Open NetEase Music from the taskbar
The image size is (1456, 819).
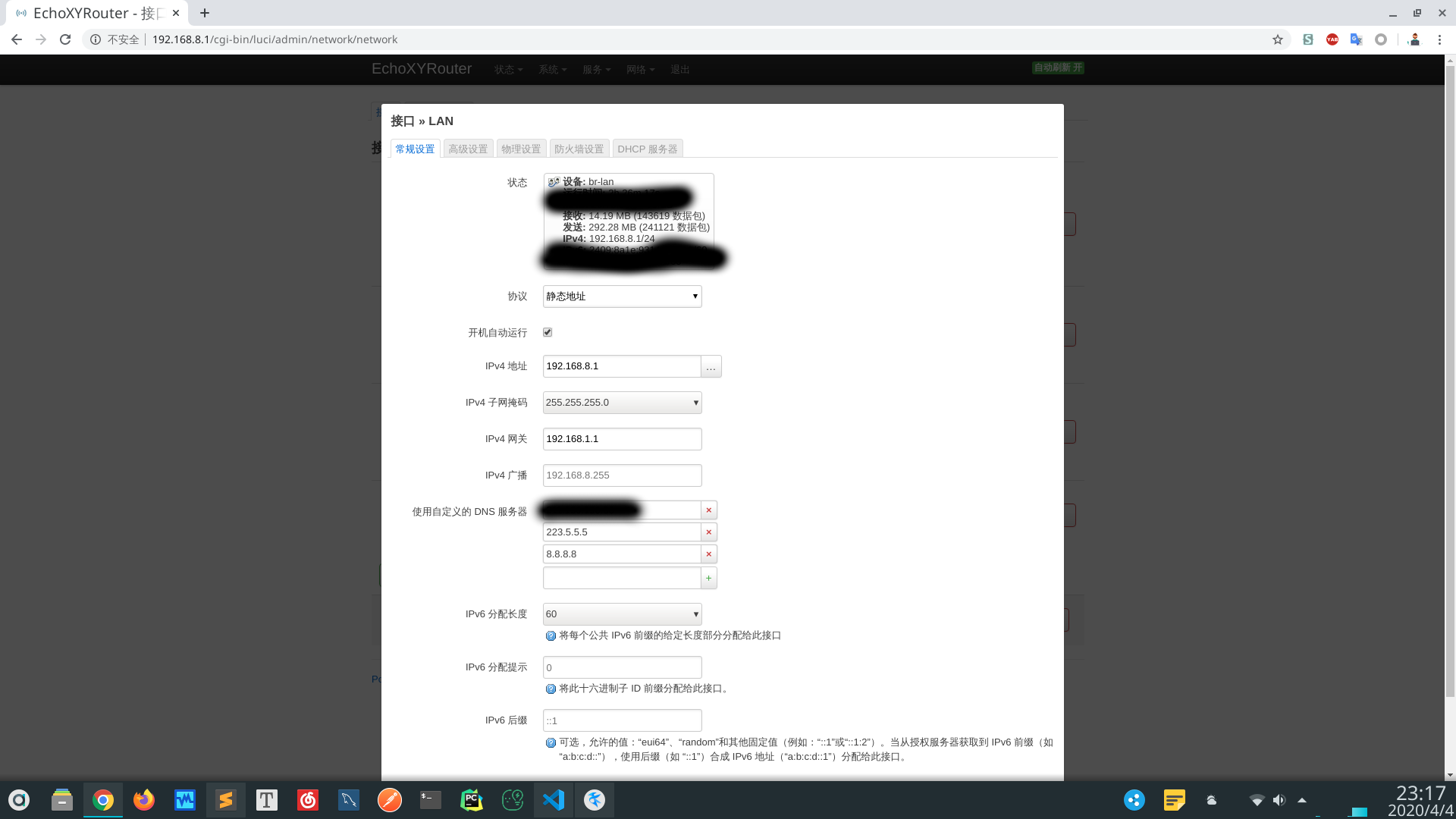click(308, 800)
